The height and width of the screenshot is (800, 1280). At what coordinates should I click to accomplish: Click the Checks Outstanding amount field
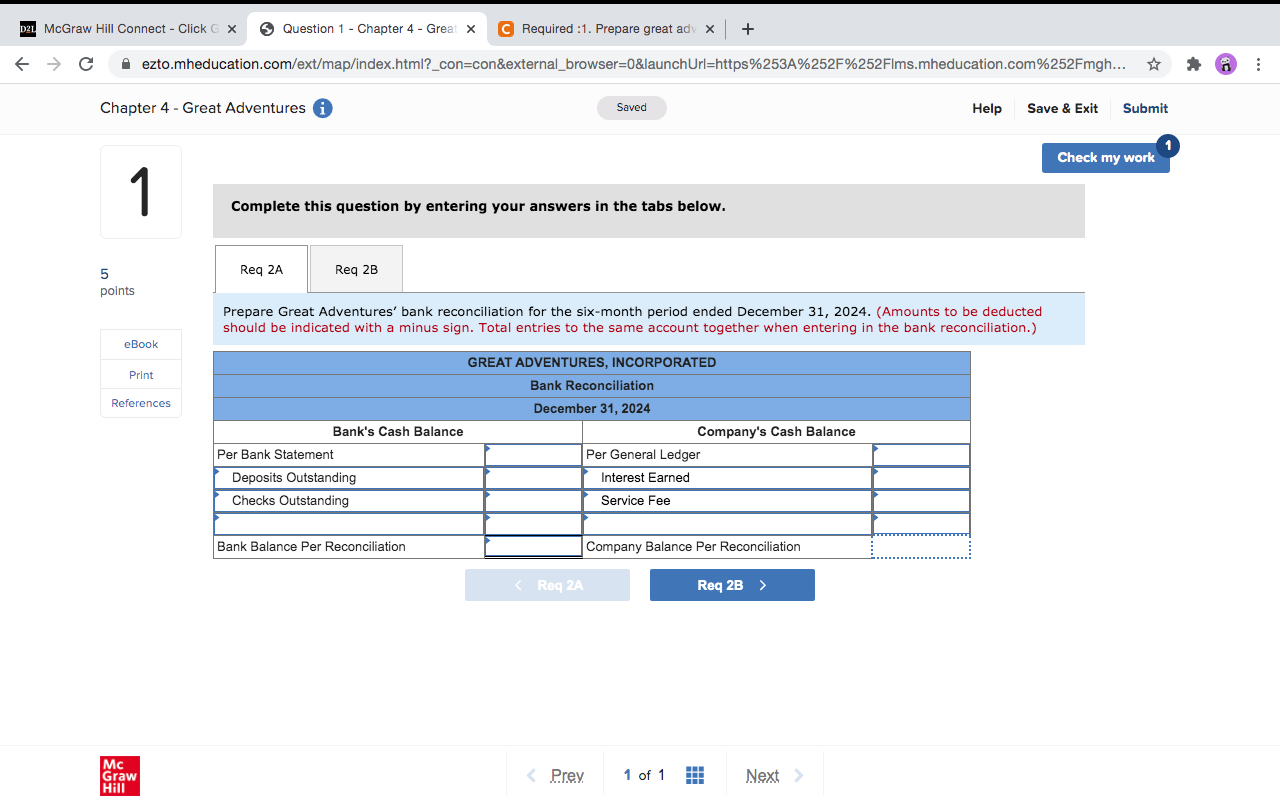pyautogui.click(x=533, y=501)
